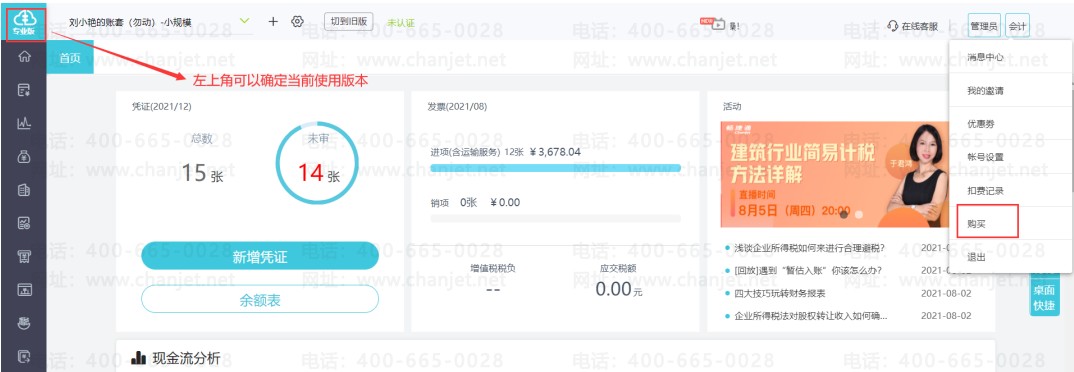Image resolution: width=1074 pixels, height=372 pixels.
Task: Open the line chart icon in the sidebar
Action: (24, 123)
